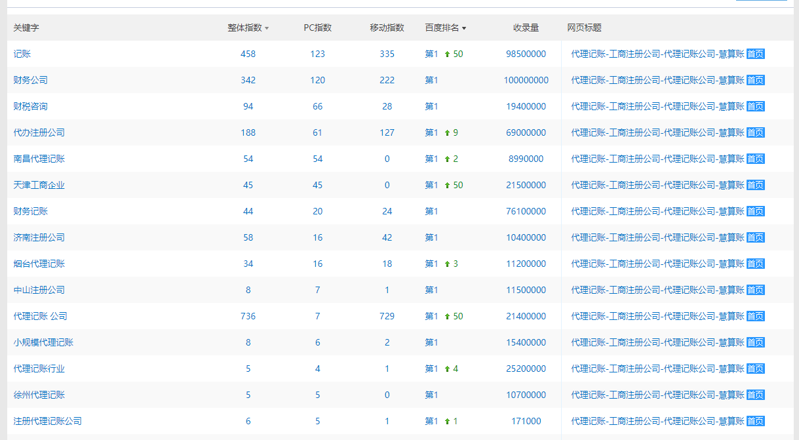Open the page title link in the 财务记账 row
This screenshot has height=440, width=799.
(x=657, y=211)
